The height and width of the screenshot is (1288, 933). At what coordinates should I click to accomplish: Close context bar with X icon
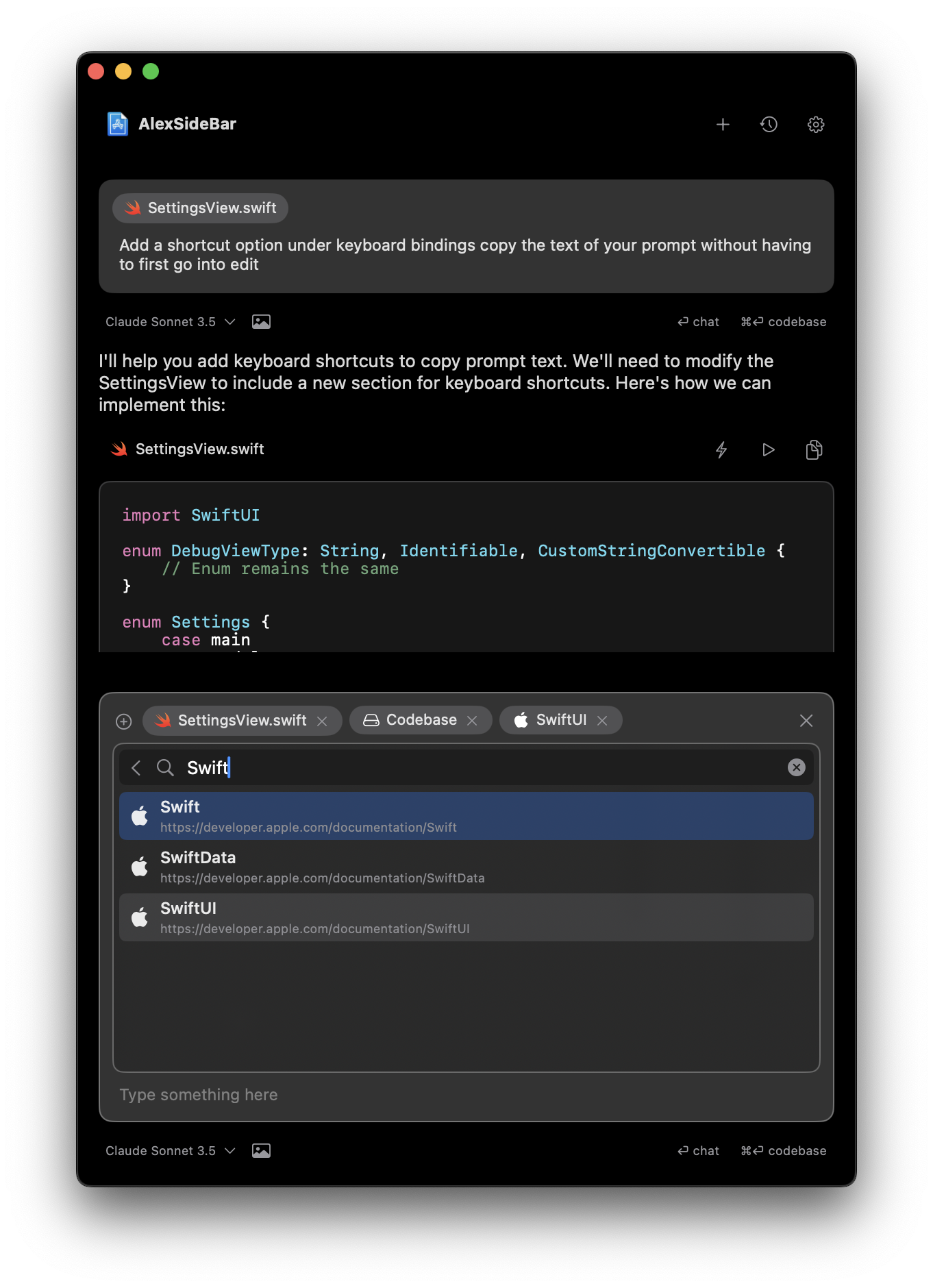click(806, 721)
